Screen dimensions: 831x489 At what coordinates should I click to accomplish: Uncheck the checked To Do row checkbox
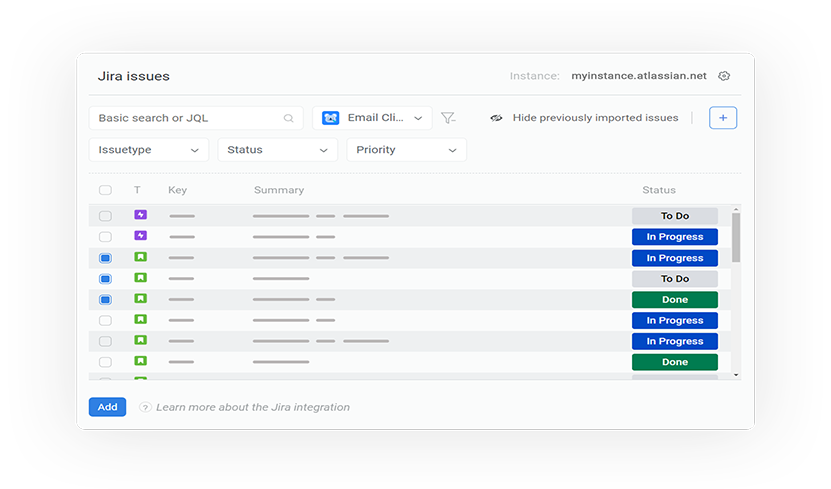tap(105, 279)
